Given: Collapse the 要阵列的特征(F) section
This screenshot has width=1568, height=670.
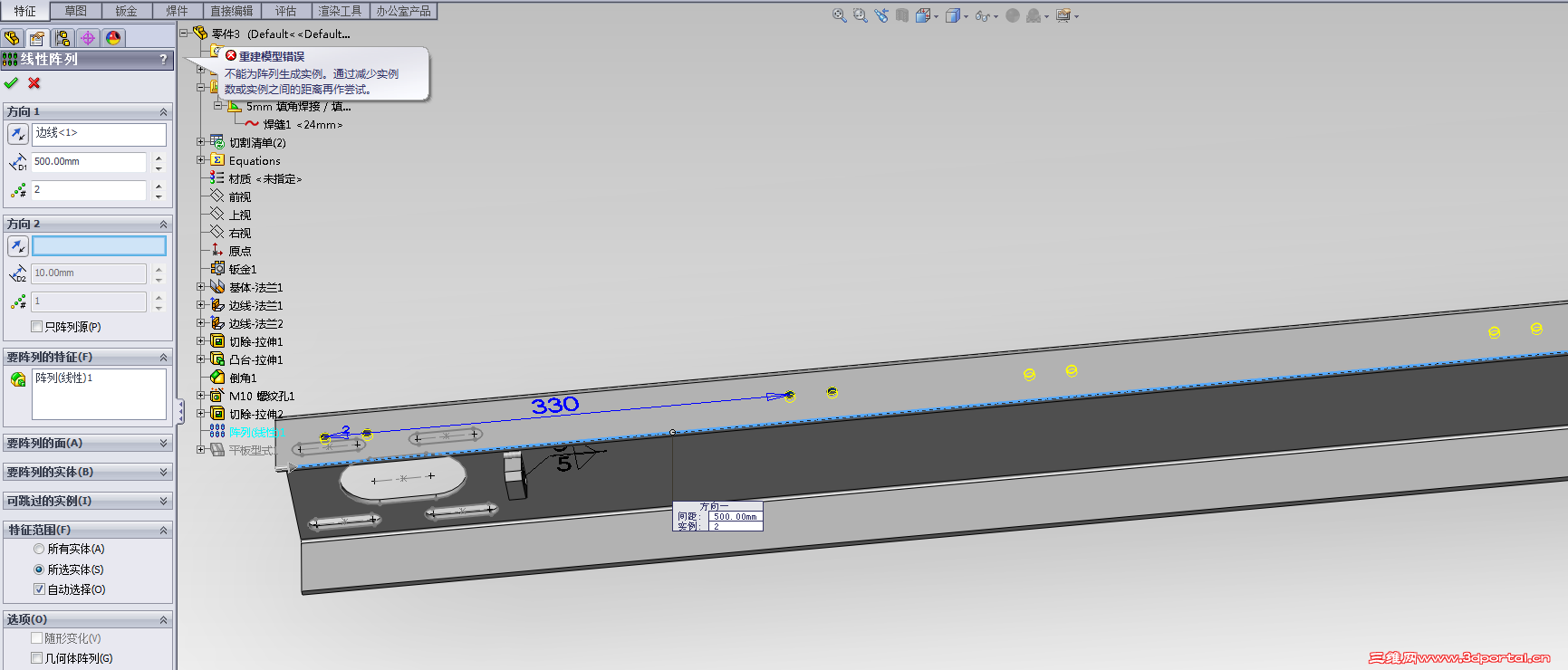Looking at the screenshot, I should (164, 357).
